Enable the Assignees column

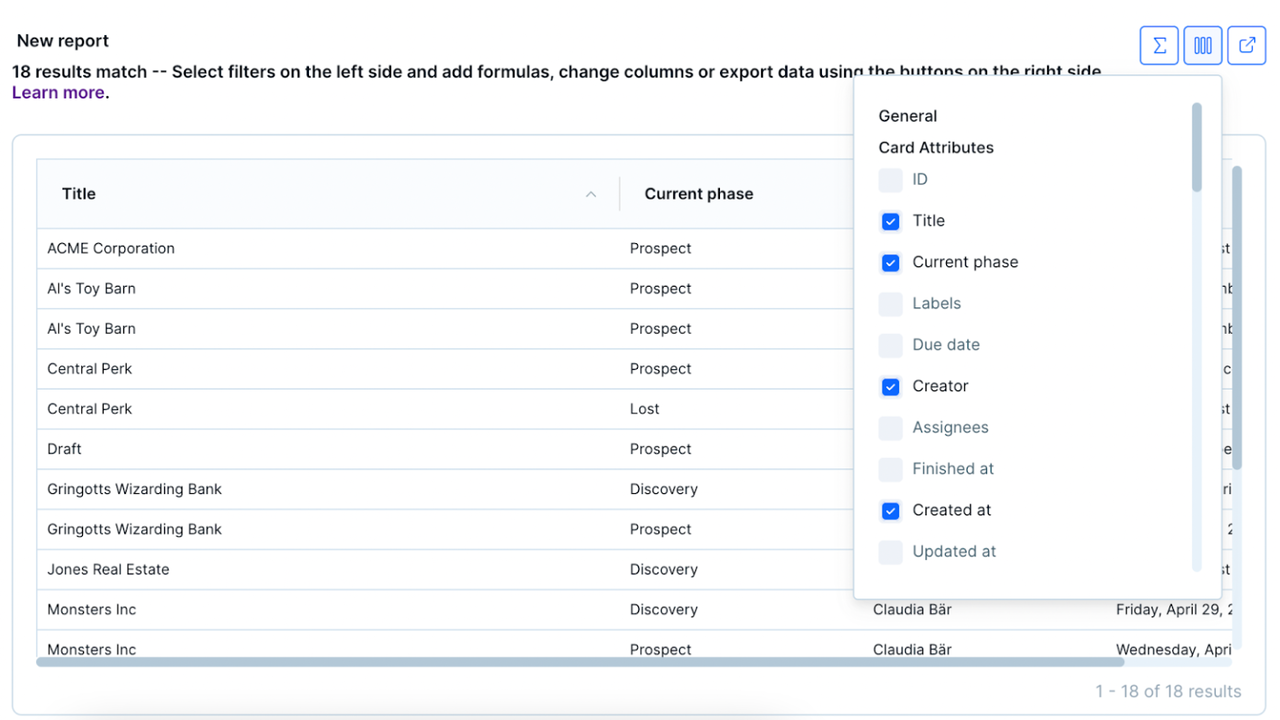point(890,428)
